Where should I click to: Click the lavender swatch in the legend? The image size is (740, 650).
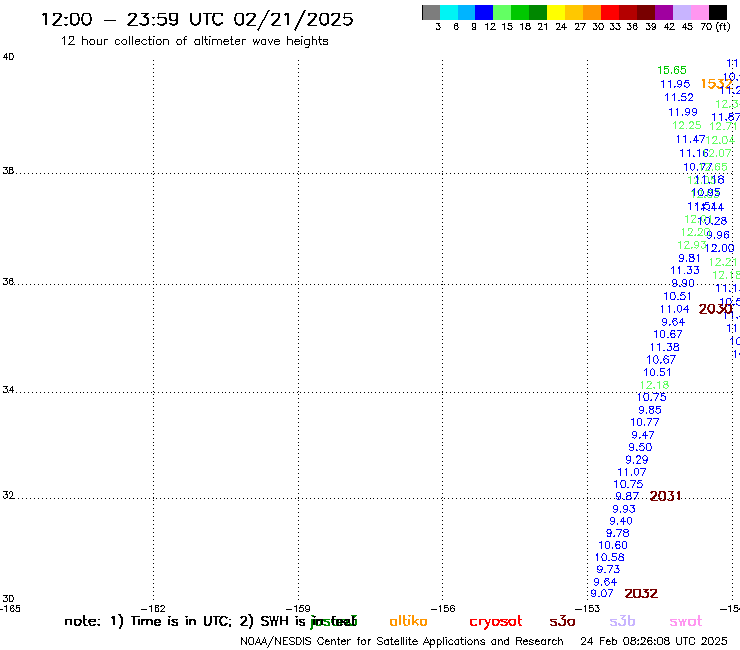tap(681, 12)
